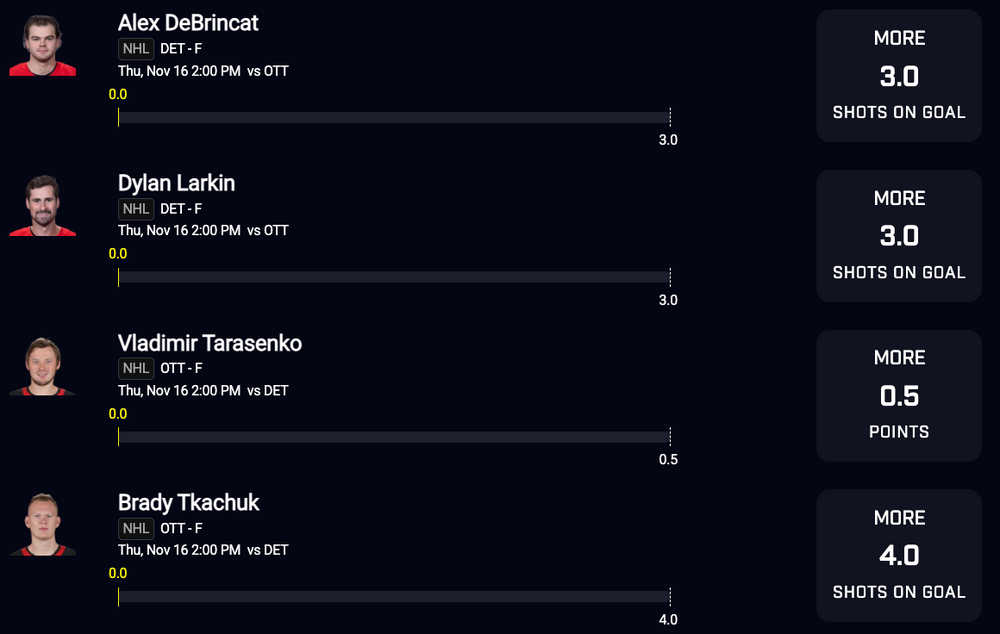Click the Brady Tkachuk name heading
Screen dimensions: 1000x634
[x=189, y=503]
